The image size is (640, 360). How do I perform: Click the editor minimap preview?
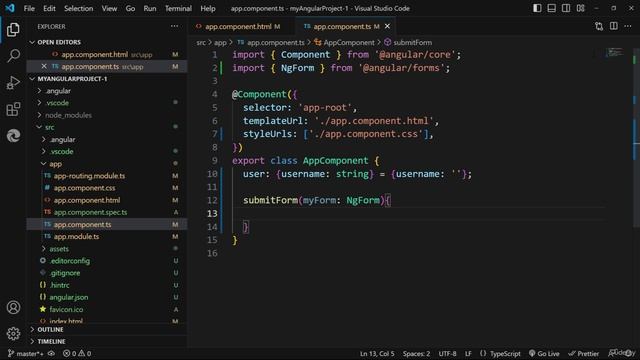[614, 52]
